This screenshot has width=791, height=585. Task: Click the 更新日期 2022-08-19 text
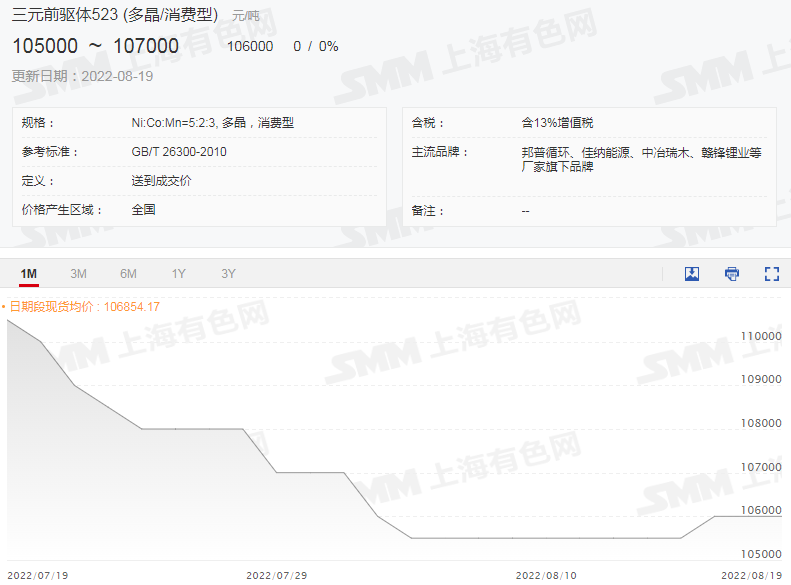pyautogui.click(x=83, y=76)
